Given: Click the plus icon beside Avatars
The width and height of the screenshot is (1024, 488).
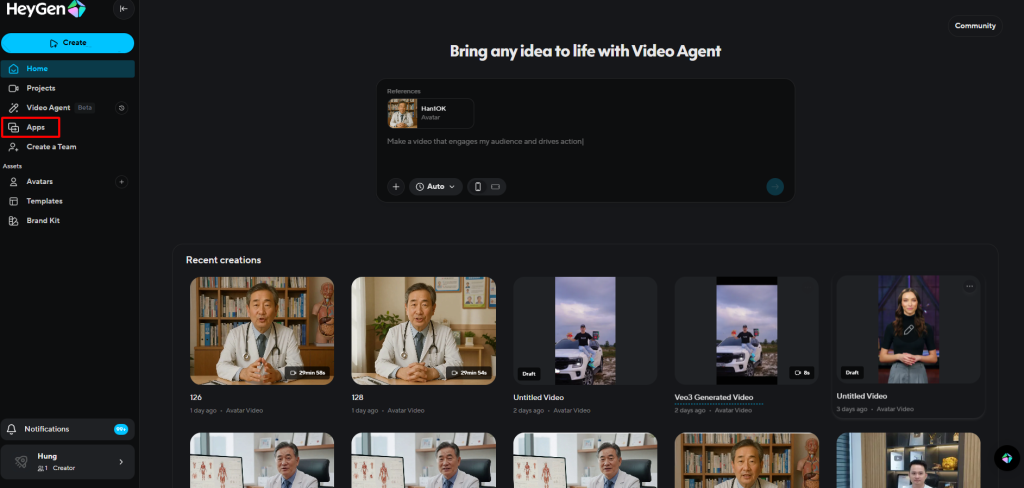Looking at the screenshot, I should tap(121, 182).
